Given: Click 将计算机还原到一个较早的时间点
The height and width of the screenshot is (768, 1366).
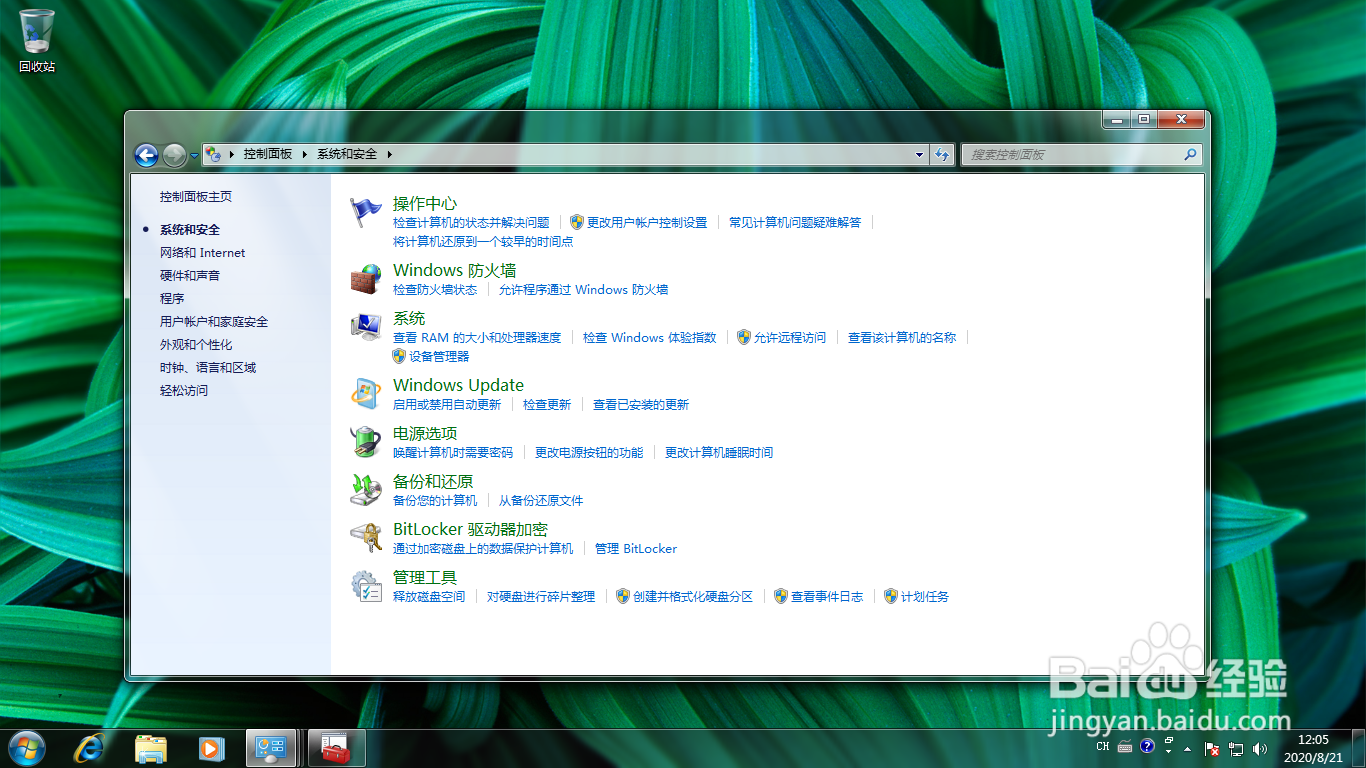Looking at the screenshot, I should click(x=483, y=241).
